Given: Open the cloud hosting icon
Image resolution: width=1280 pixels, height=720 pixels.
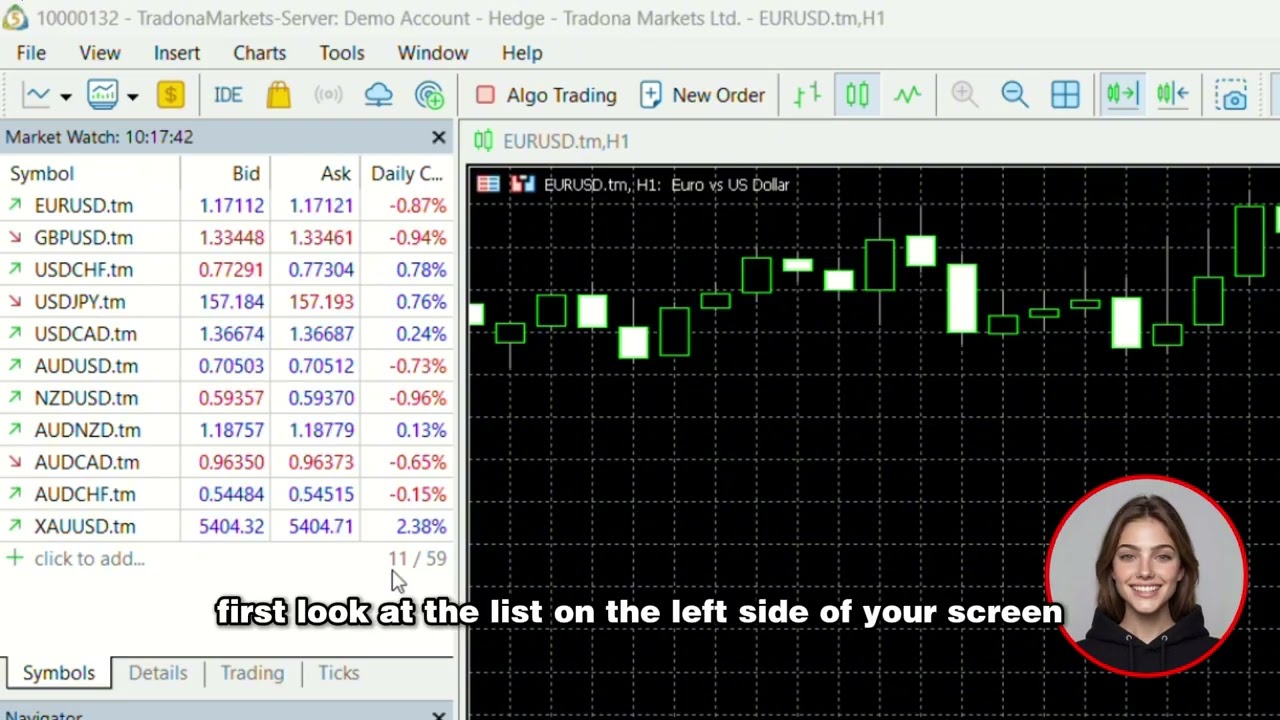Looking at the screenshot, I should pyautogui.click(x=378, y=95).
